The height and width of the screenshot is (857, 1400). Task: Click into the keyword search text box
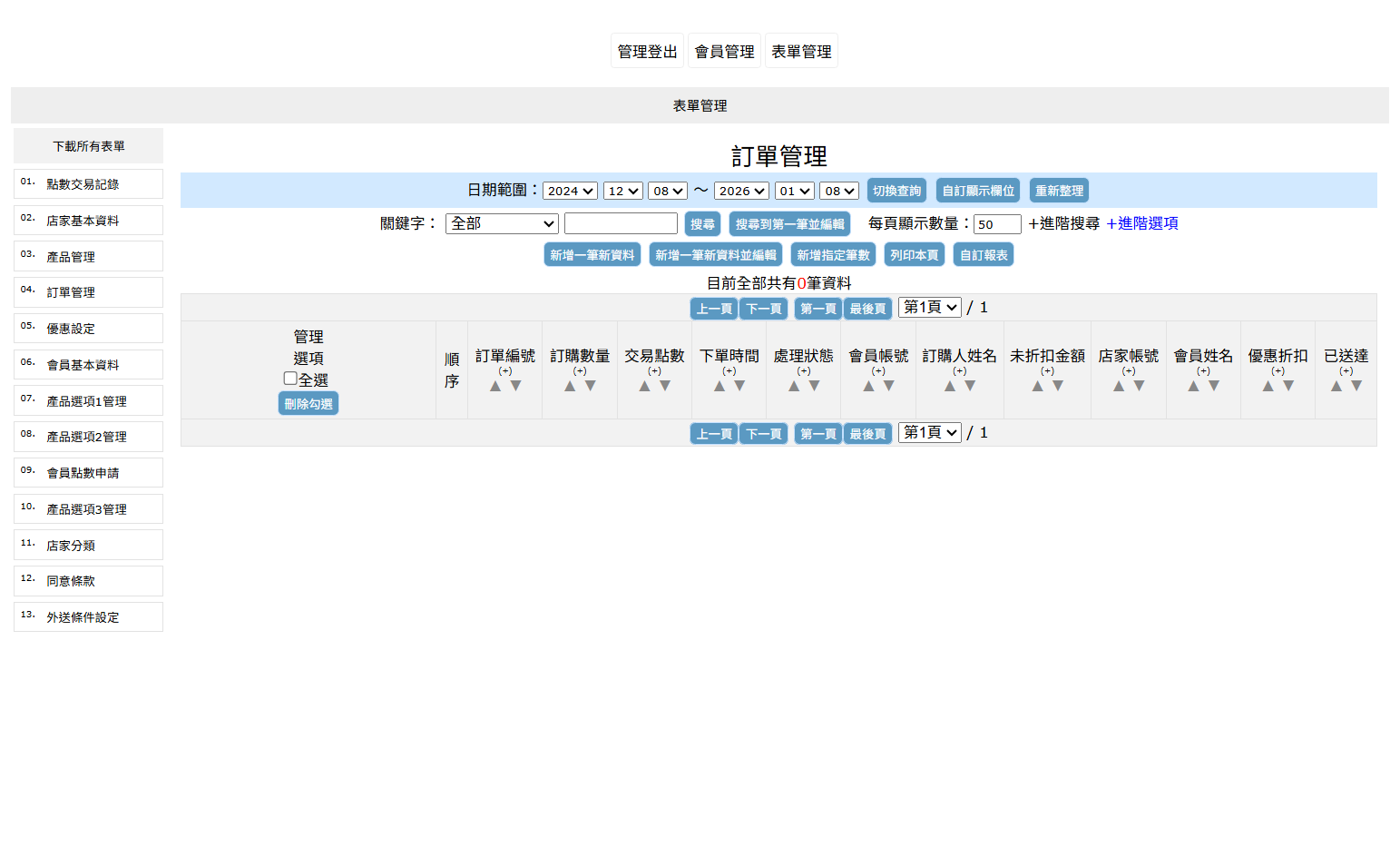(x=621, y=223)
